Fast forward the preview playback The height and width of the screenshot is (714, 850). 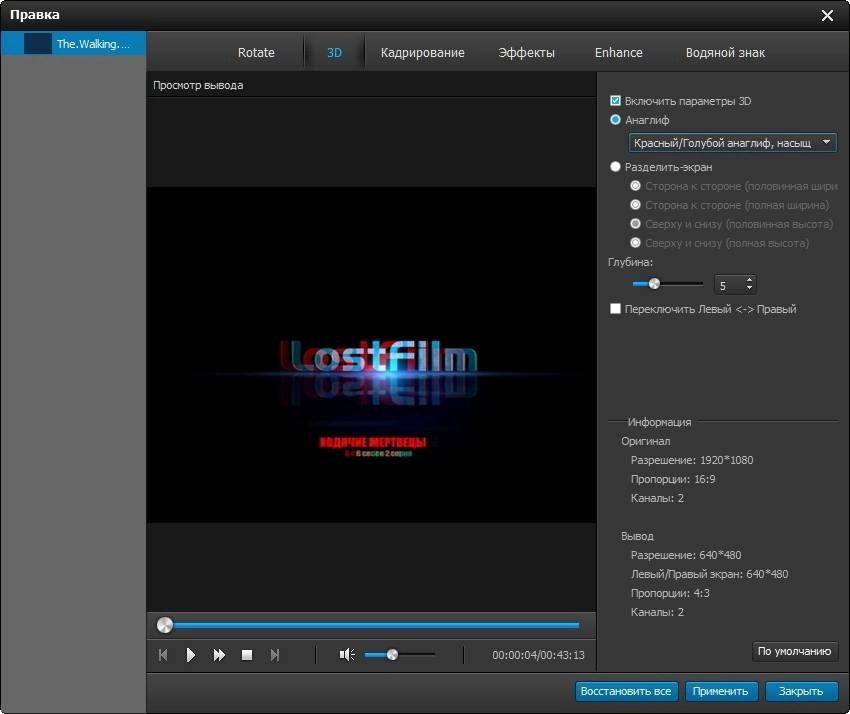click(219, 655)
